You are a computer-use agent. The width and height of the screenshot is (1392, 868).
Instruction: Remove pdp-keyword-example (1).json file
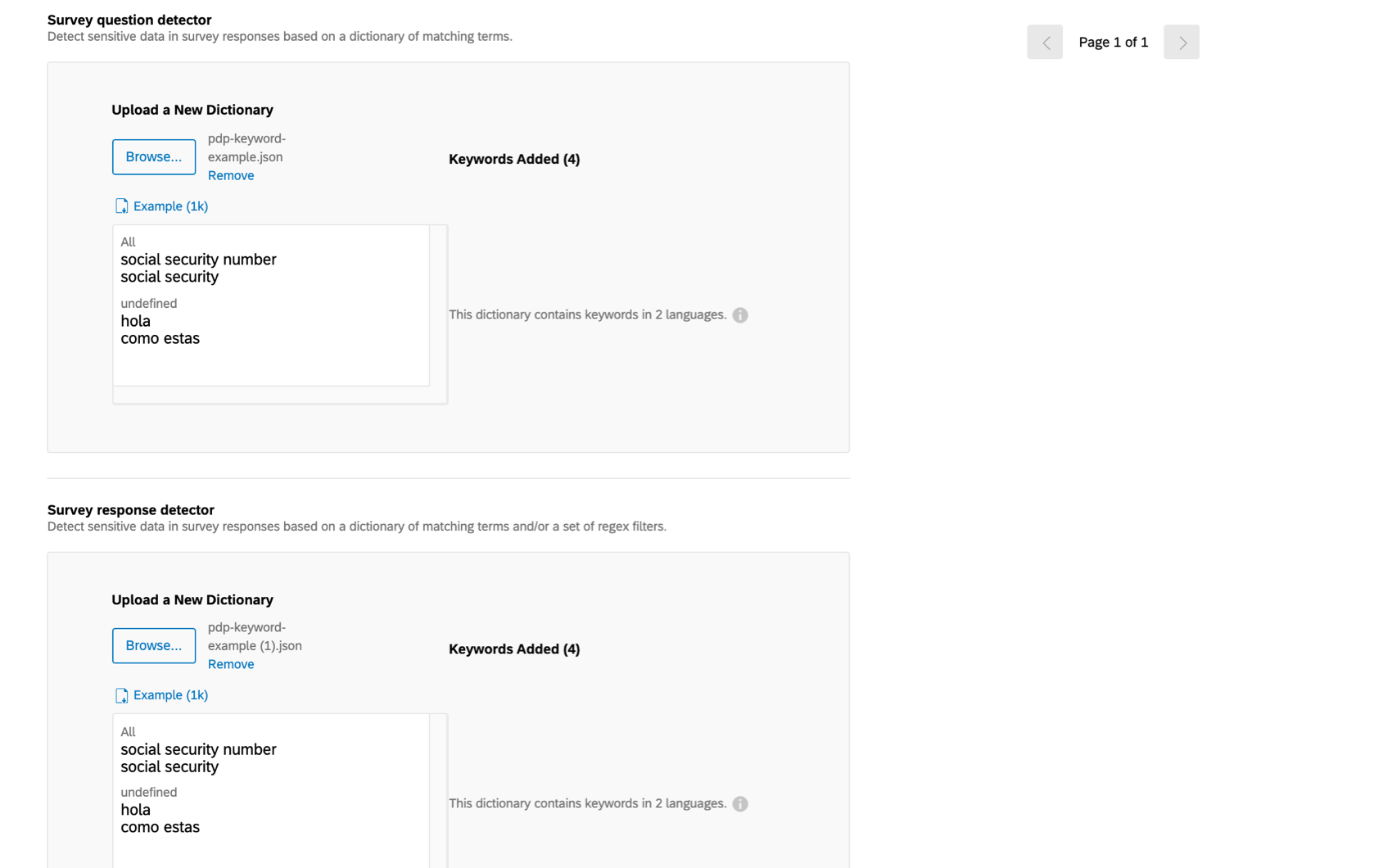coord(231,664)
